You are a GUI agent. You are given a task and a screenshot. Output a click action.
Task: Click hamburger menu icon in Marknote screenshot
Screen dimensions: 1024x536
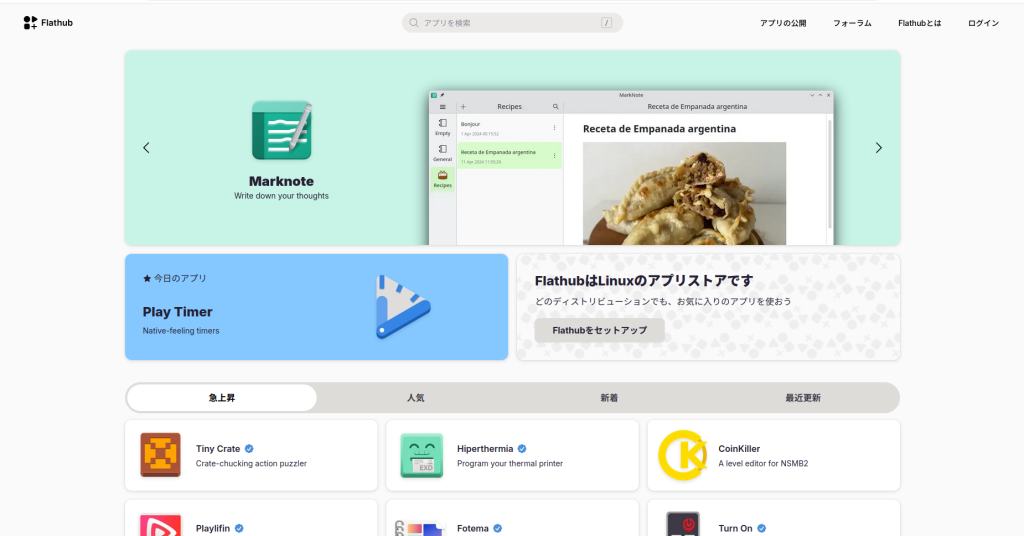coord(442,106)
